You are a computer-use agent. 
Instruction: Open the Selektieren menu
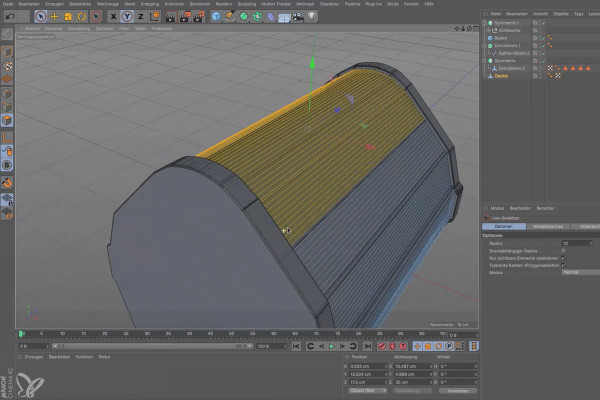80,4
